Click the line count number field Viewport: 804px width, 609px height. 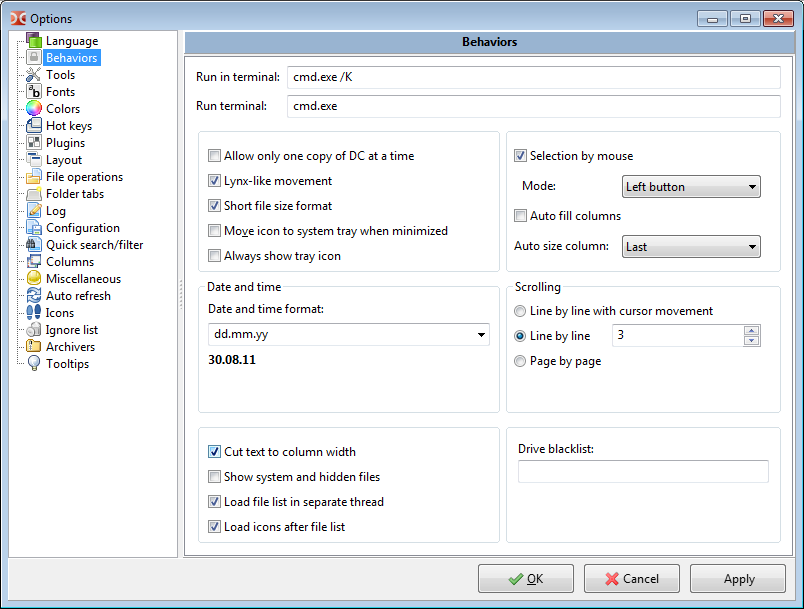(677, 336)
